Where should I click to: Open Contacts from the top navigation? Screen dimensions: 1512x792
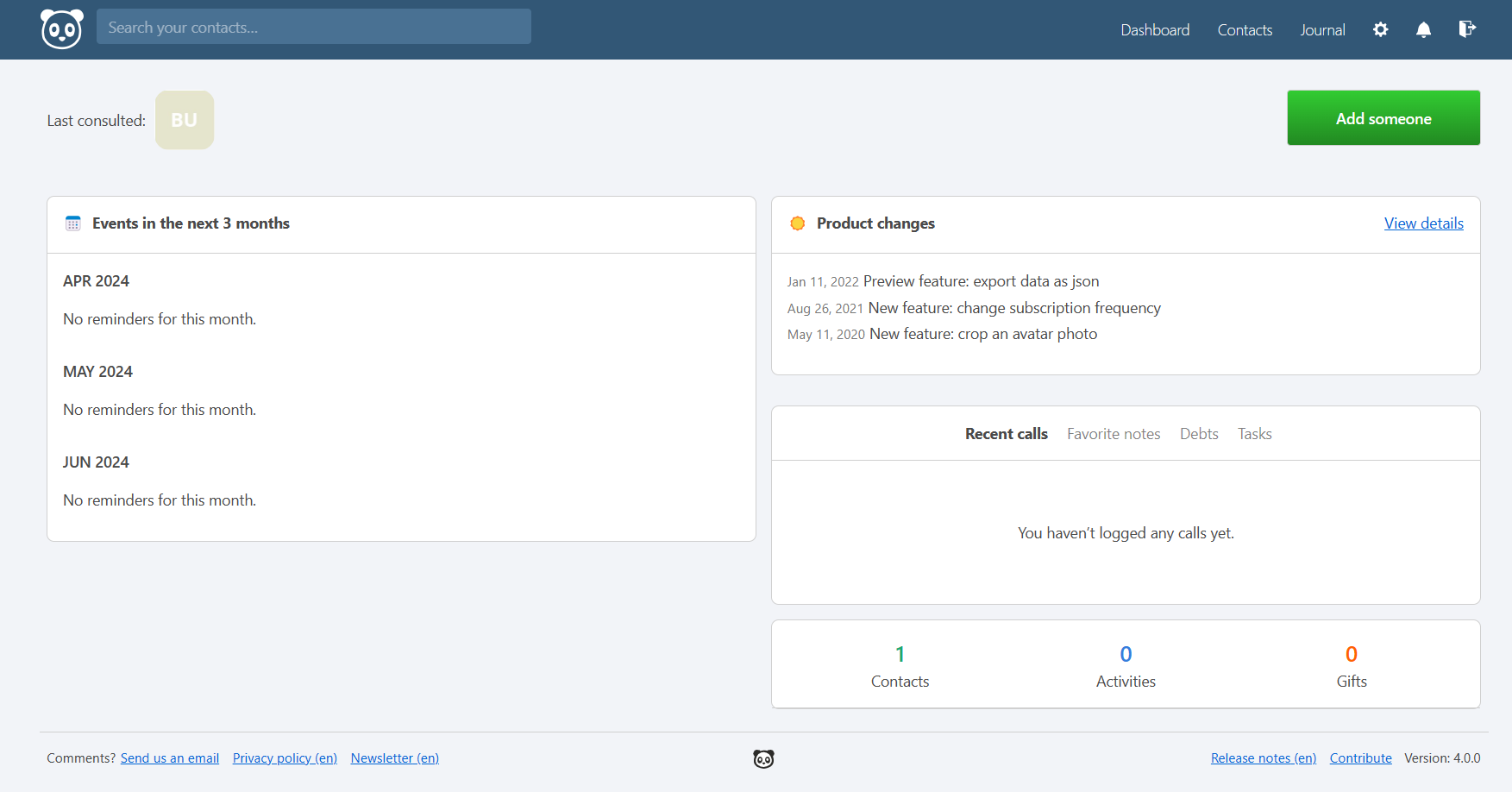(x=1245, y=30)
